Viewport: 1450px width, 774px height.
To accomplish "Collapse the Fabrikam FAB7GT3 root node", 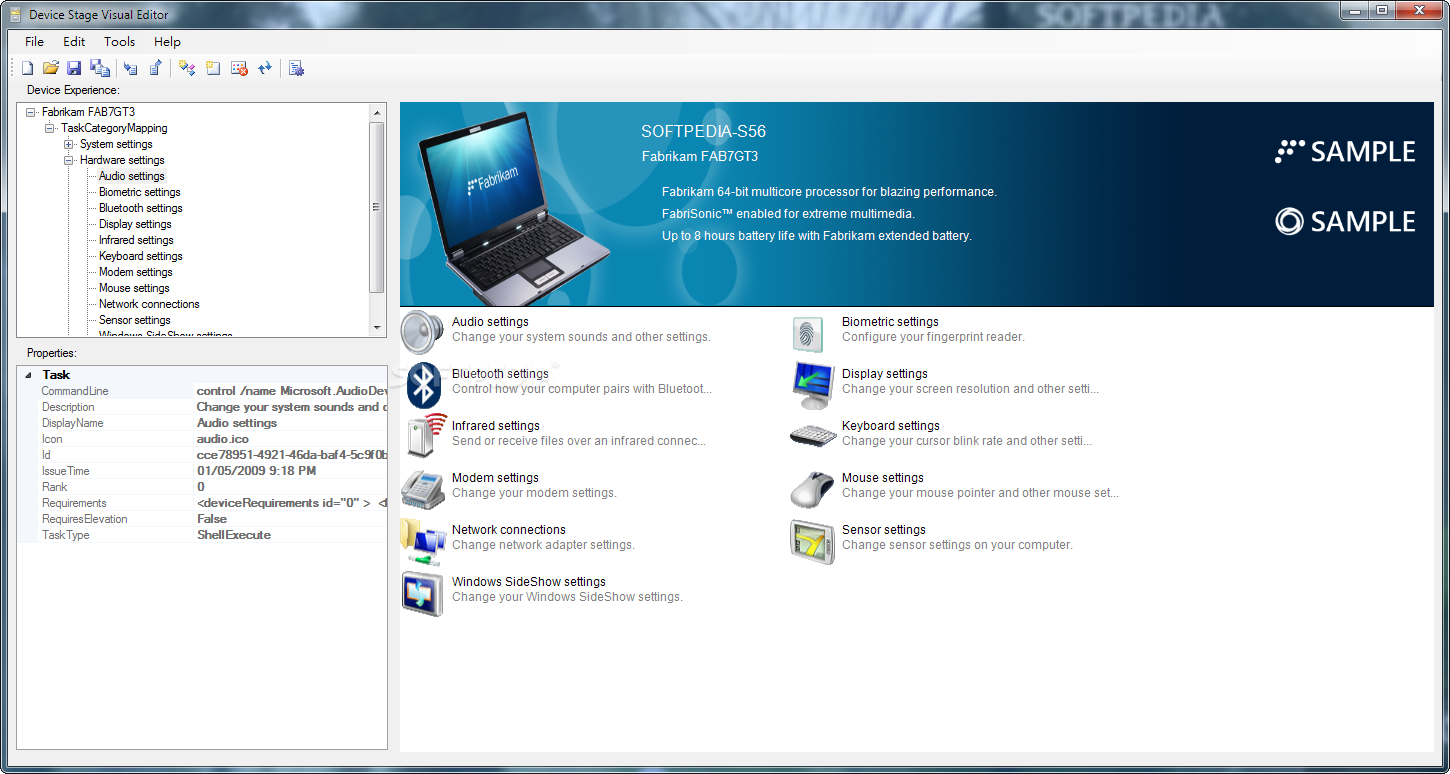I will click(x=31, y=112).
